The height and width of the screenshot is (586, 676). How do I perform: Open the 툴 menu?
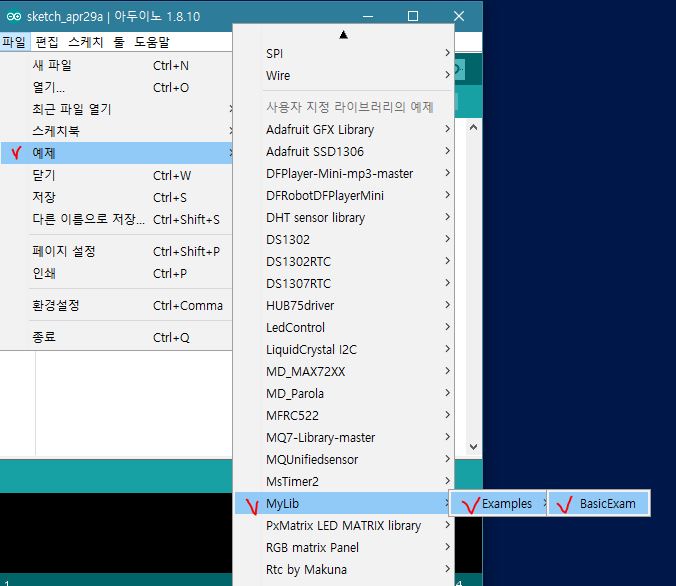click(119, 42)
